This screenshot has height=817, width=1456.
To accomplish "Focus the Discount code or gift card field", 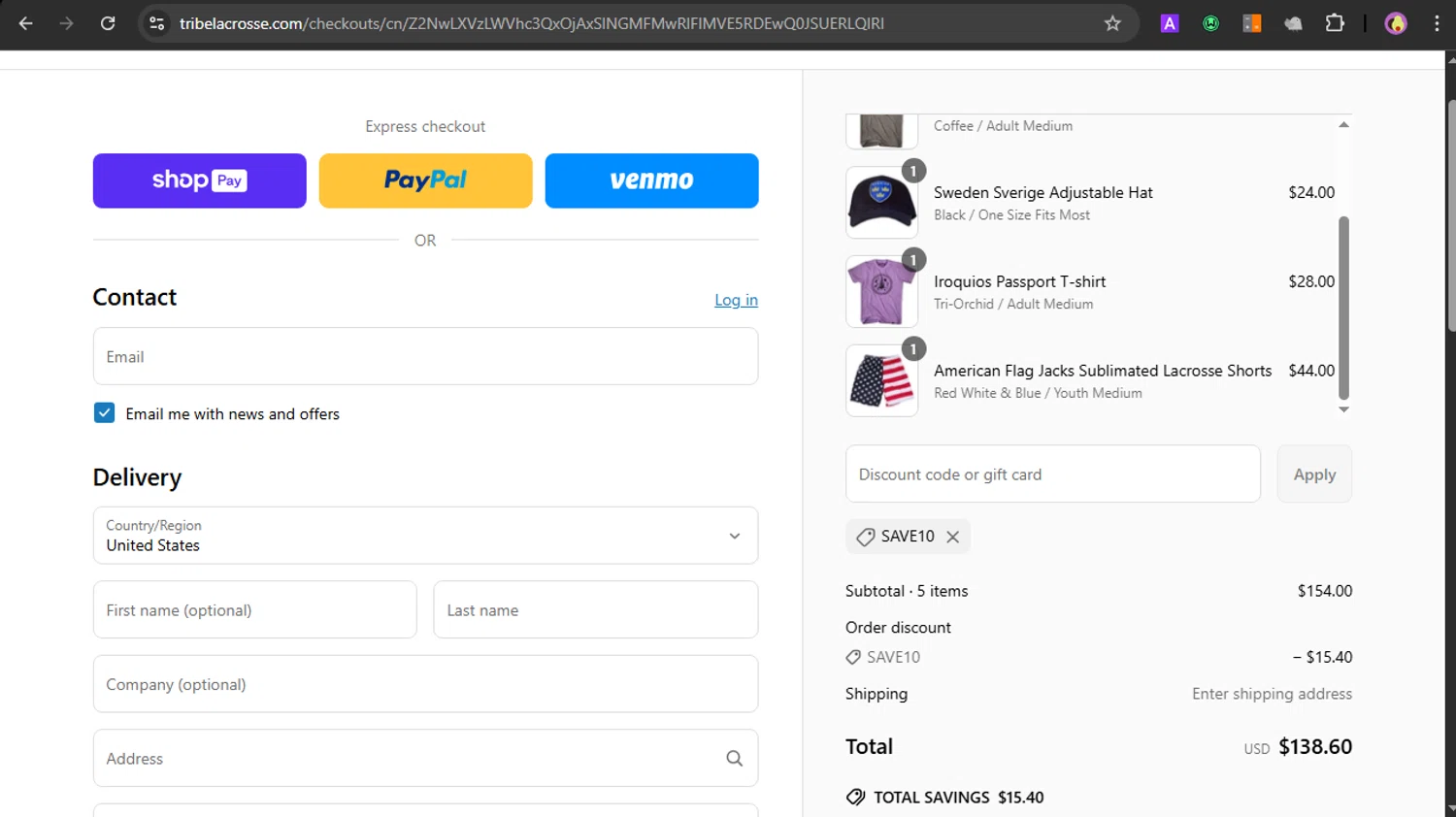I will point(1053,474).
